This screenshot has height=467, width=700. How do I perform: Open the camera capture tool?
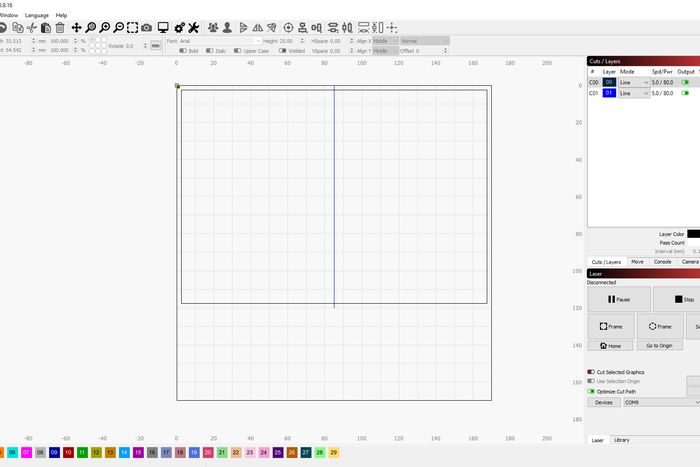(x=147, y=27)
